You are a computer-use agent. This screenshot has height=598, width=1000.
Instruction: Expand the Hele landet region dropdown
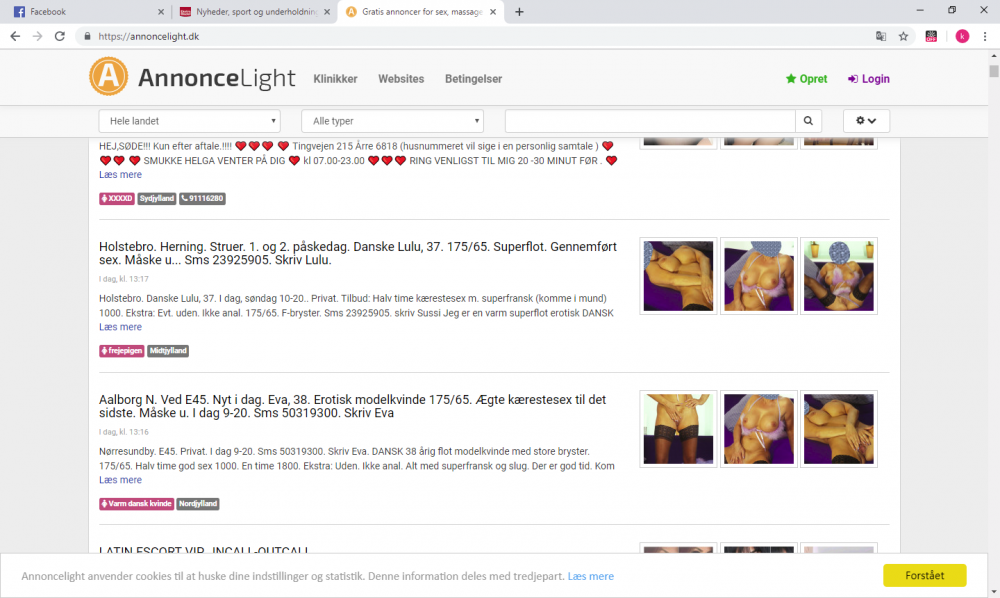(189, 120)
